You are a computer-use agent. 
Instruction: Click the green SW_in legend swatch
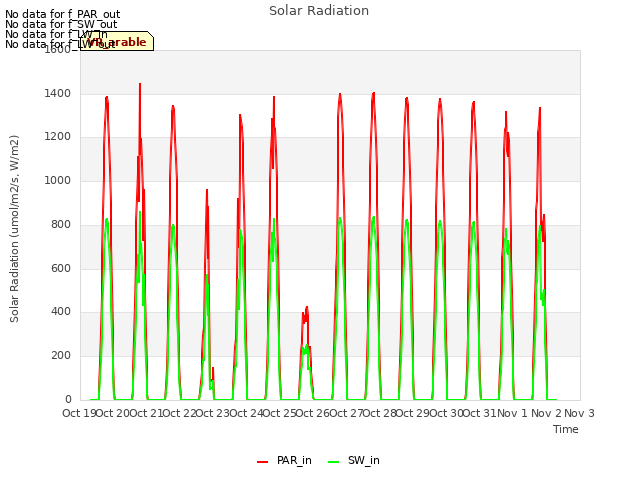pos(333,462)
